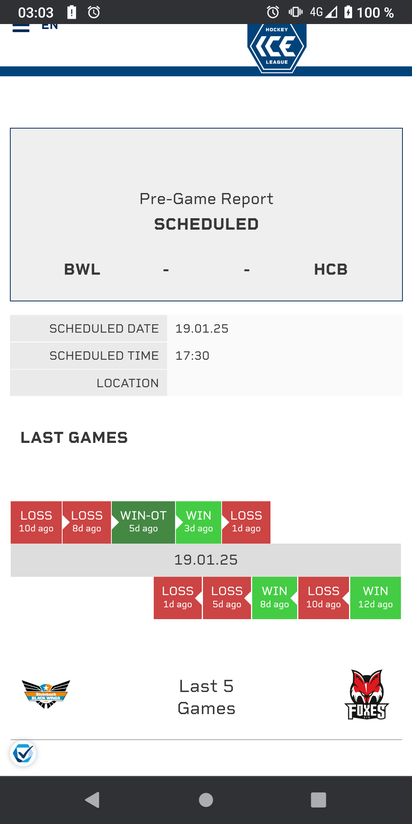Open the WIN-OT game from 5d ago
The width and height of the screenshot is (412, 824).
(x=143, y=522)
